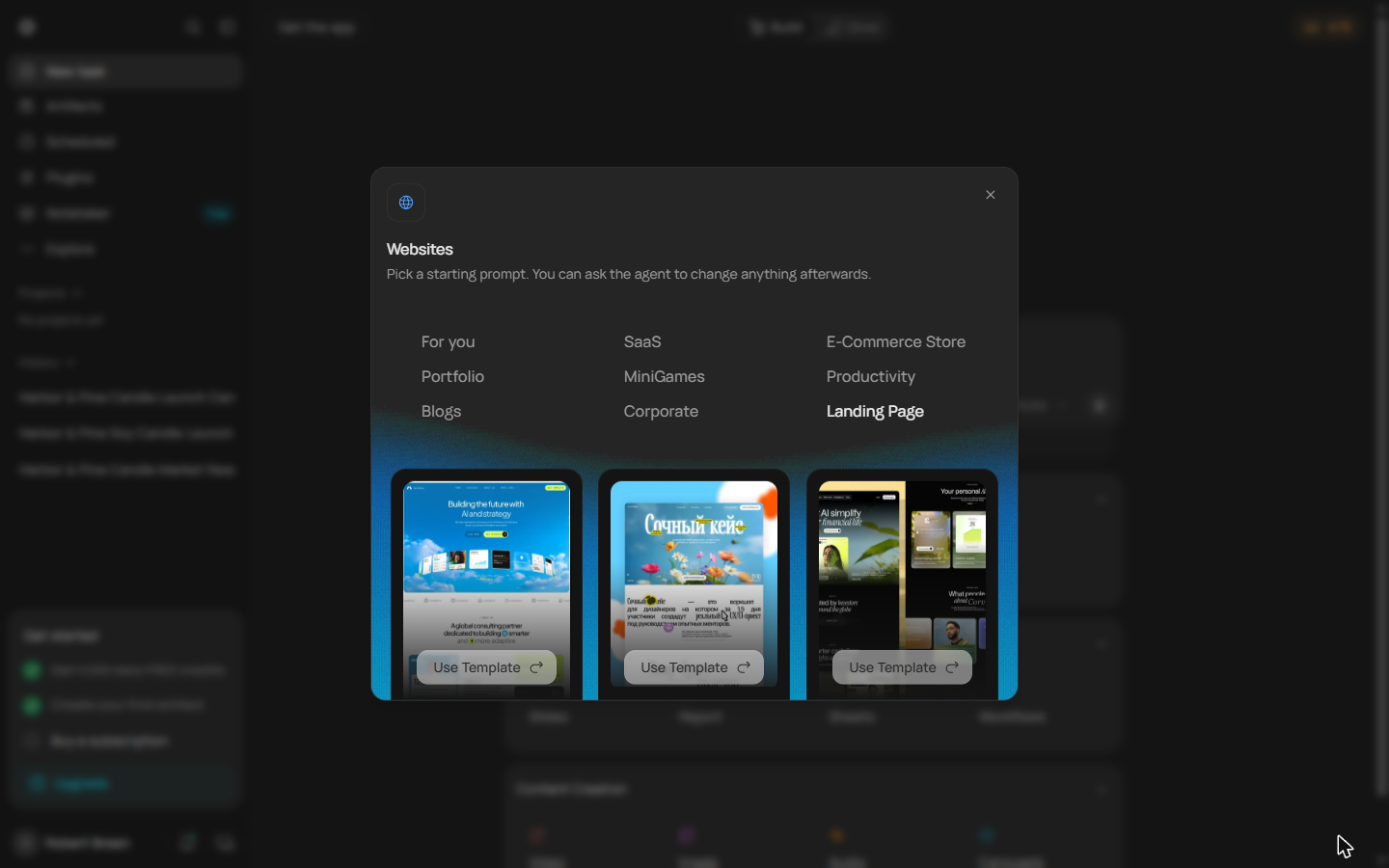Open the E-Commerce Store category
The height and width of the screenshot is (868, 1389).
[895, 341]
